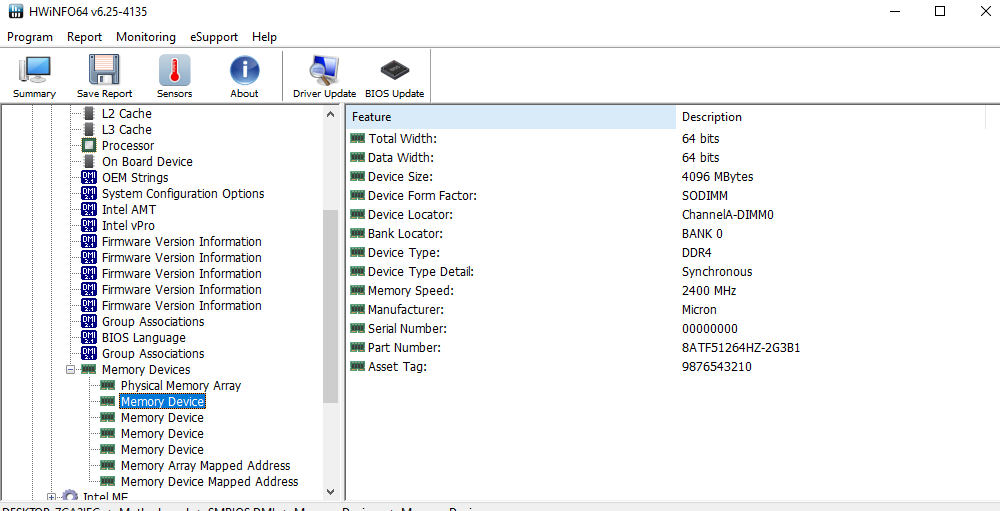Click the 8ATF51264HZ-2G3B1 part number value
The image size is (1000, 511).
click(x=740, y=348)
